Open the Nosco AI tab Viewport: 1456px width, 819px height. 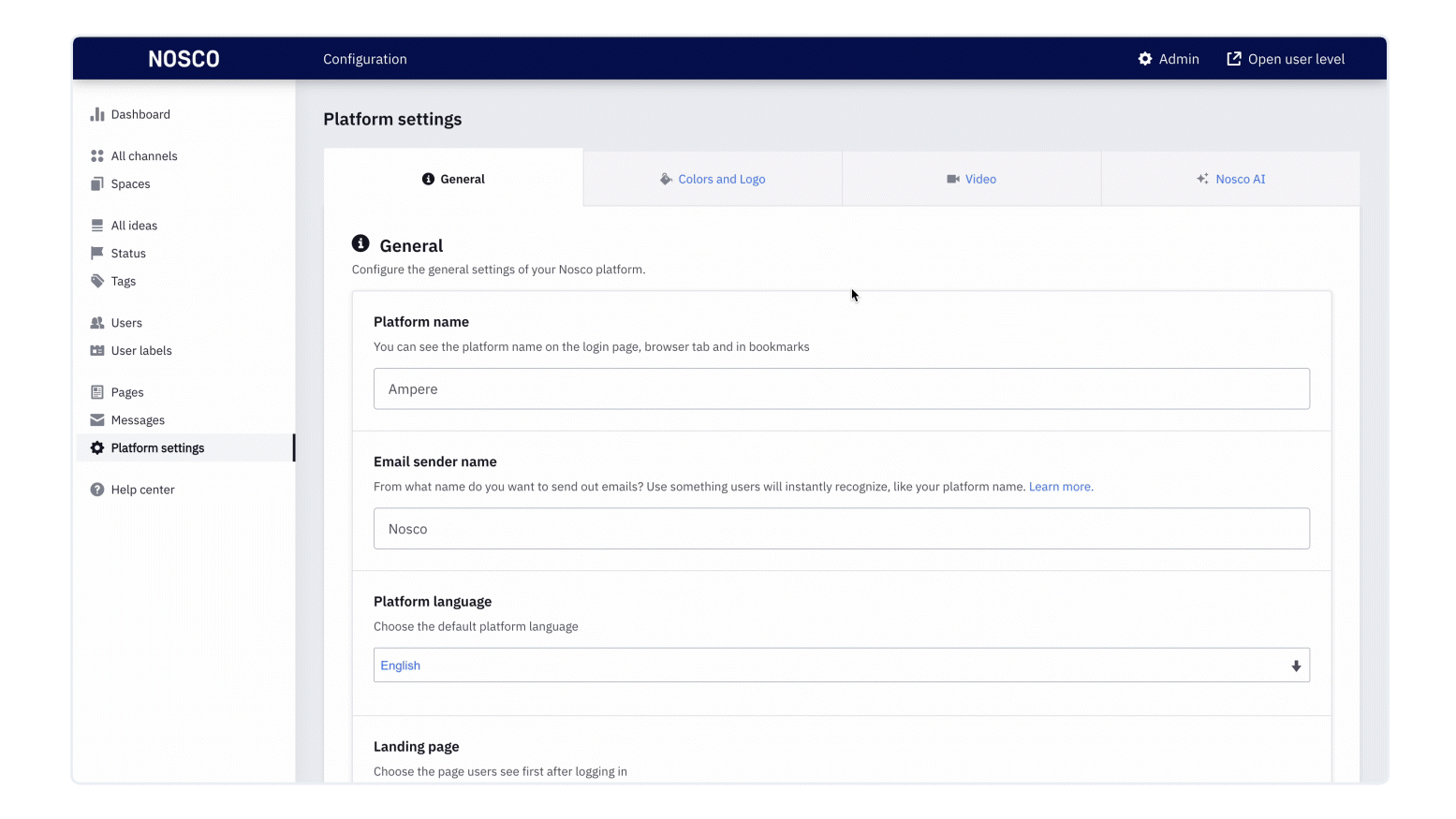click(x=1230, y=178)
